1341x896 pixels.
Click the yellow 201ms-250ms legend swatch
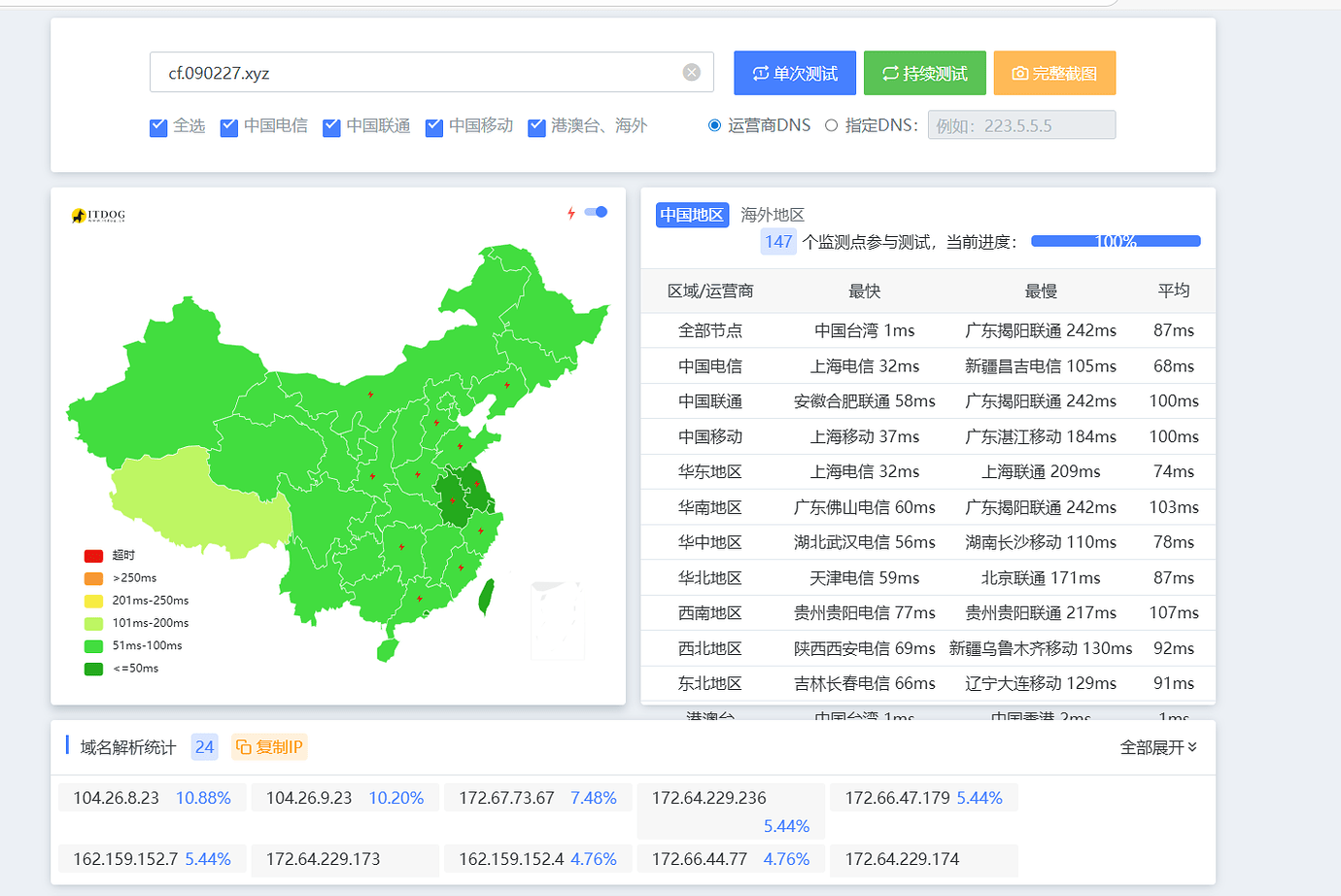pos(93,601)
